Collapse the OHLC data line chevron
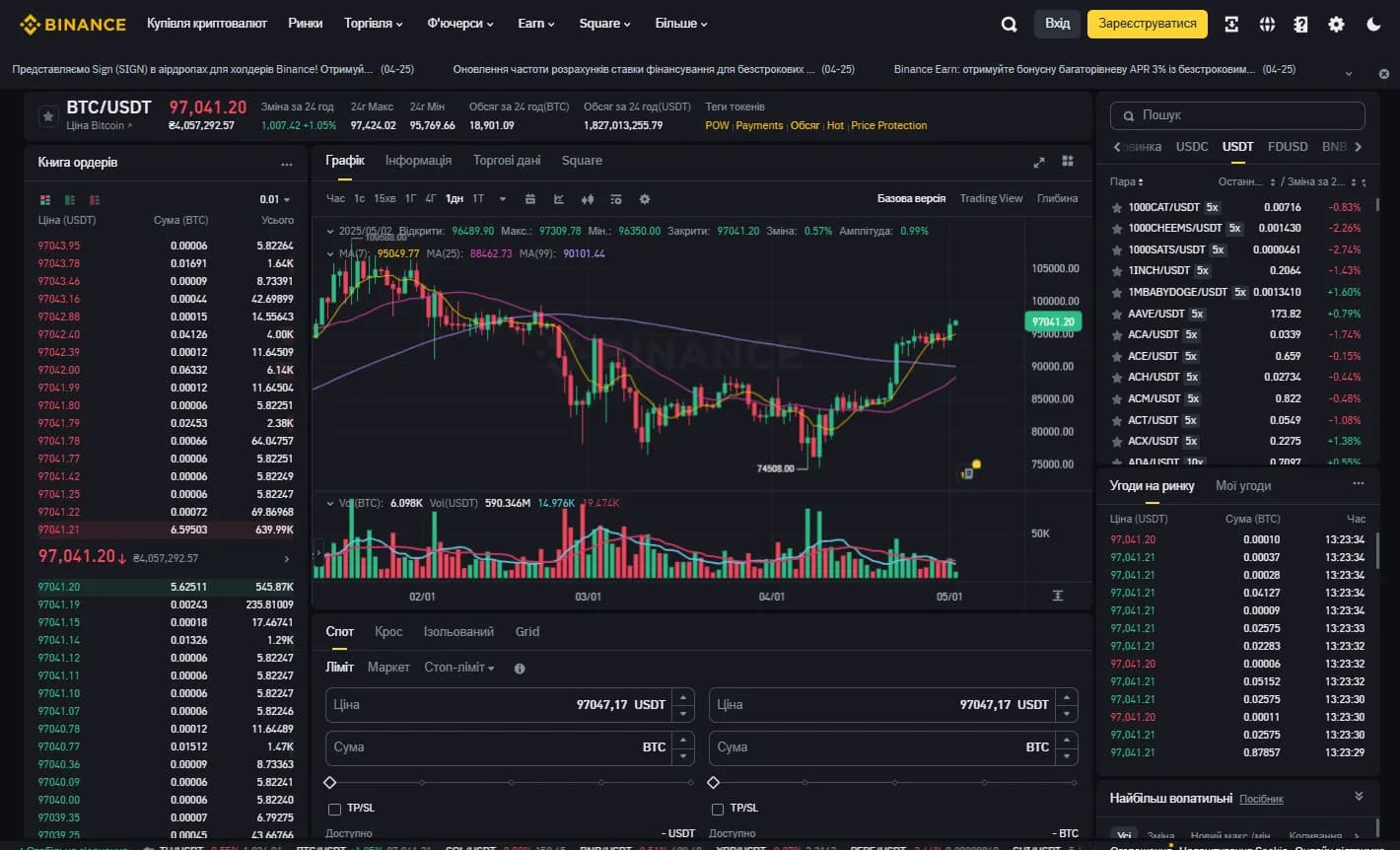1400x850 pixels. click(330, 231)
